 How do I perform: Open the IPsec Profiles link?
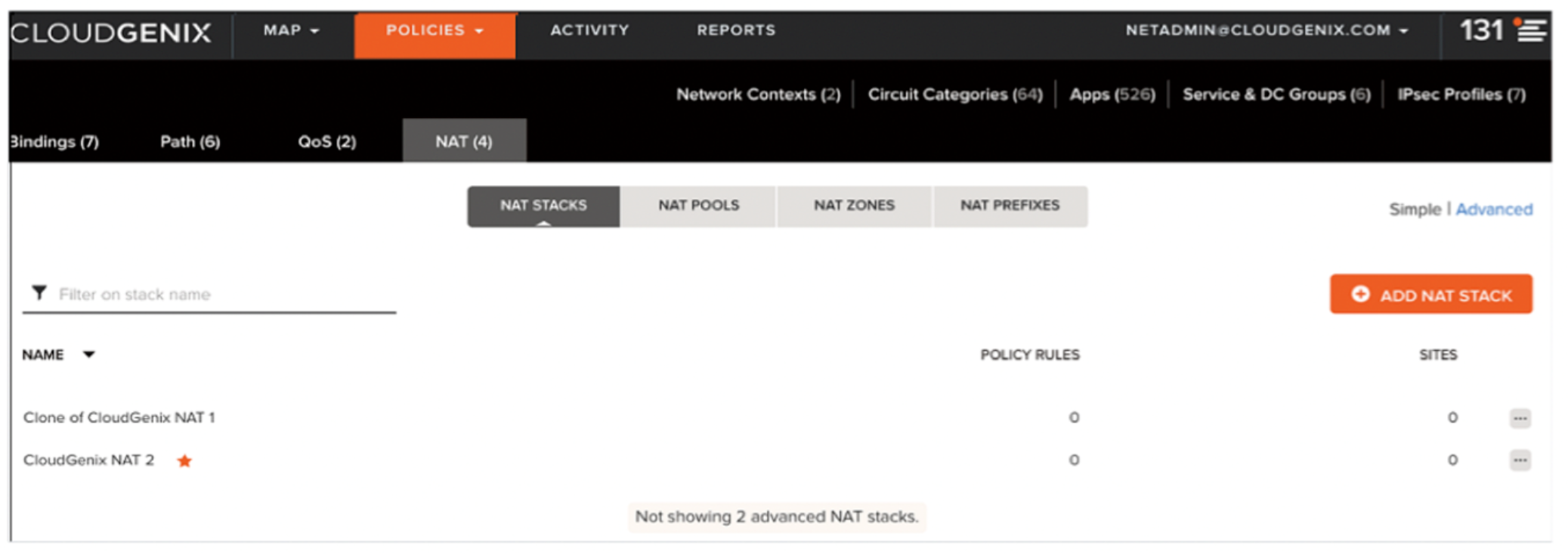tap(1461, 94)
